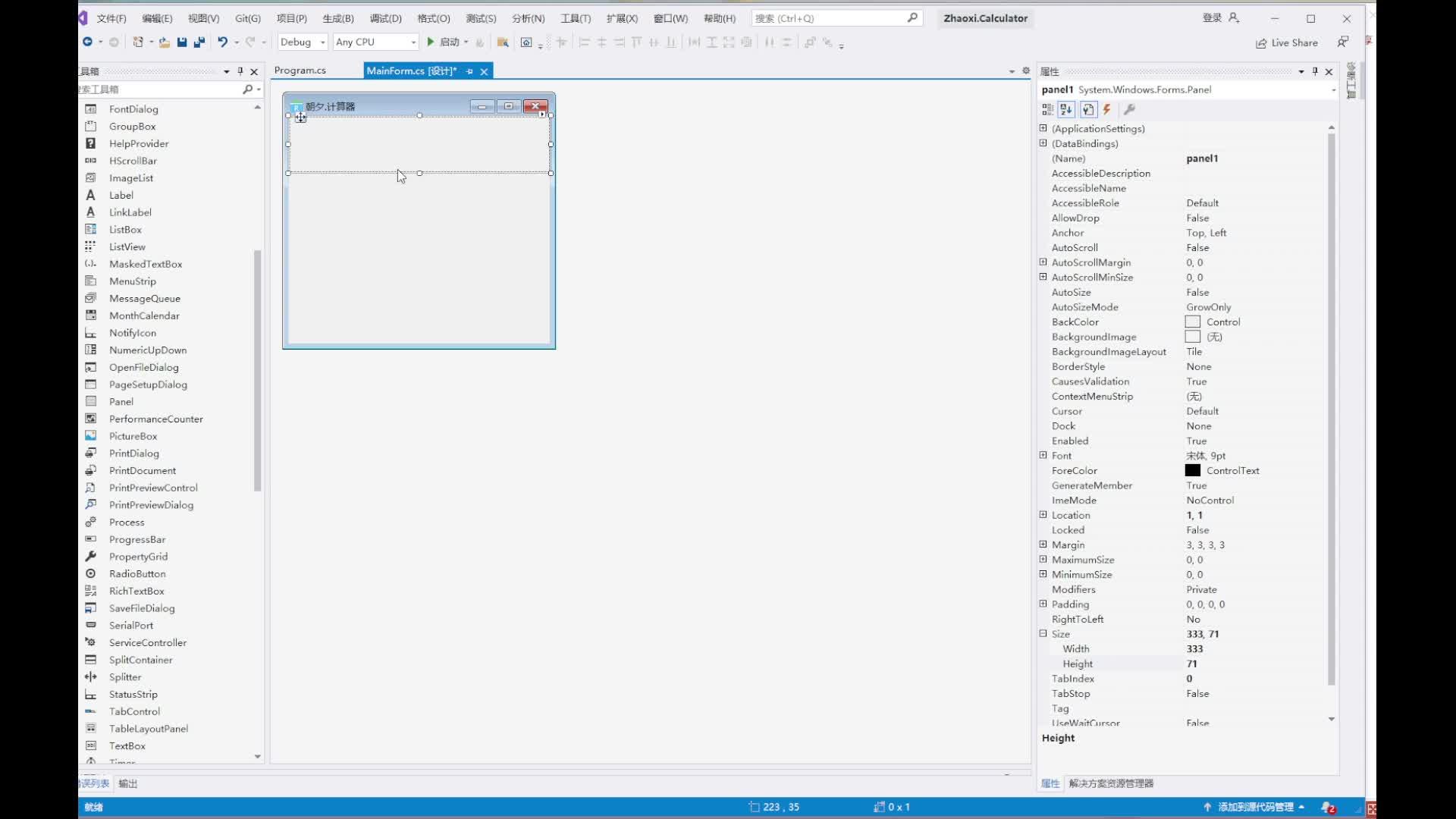Switch to categorized properties view icon
1456x819 pixels.
click(x=1048, y=109)
